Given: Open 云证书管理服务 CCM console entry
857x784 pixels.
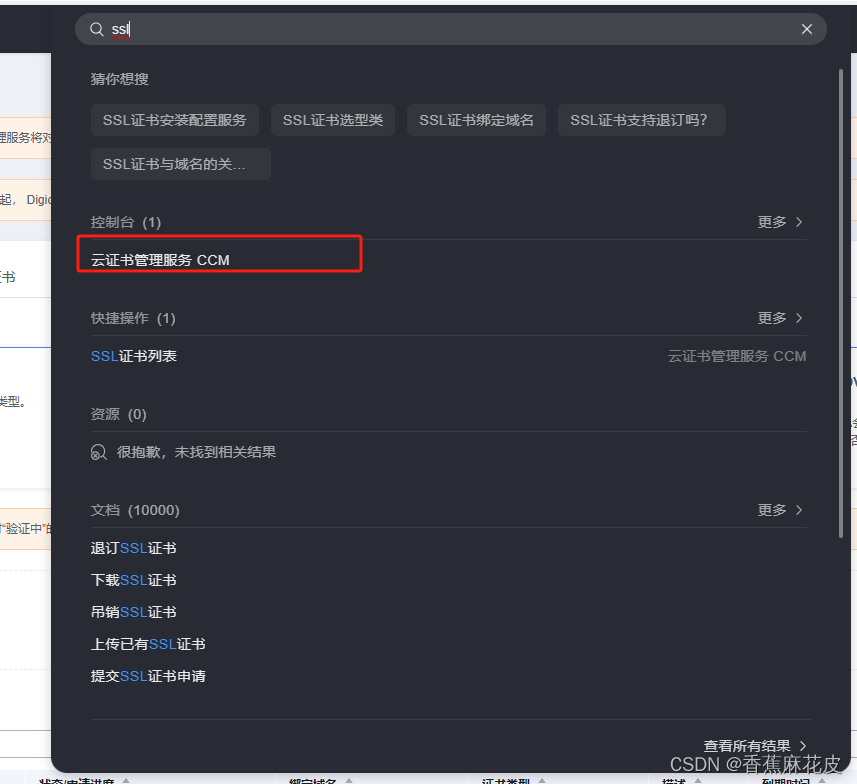Looking at the screenshot, I should click(x=160, y=260).
